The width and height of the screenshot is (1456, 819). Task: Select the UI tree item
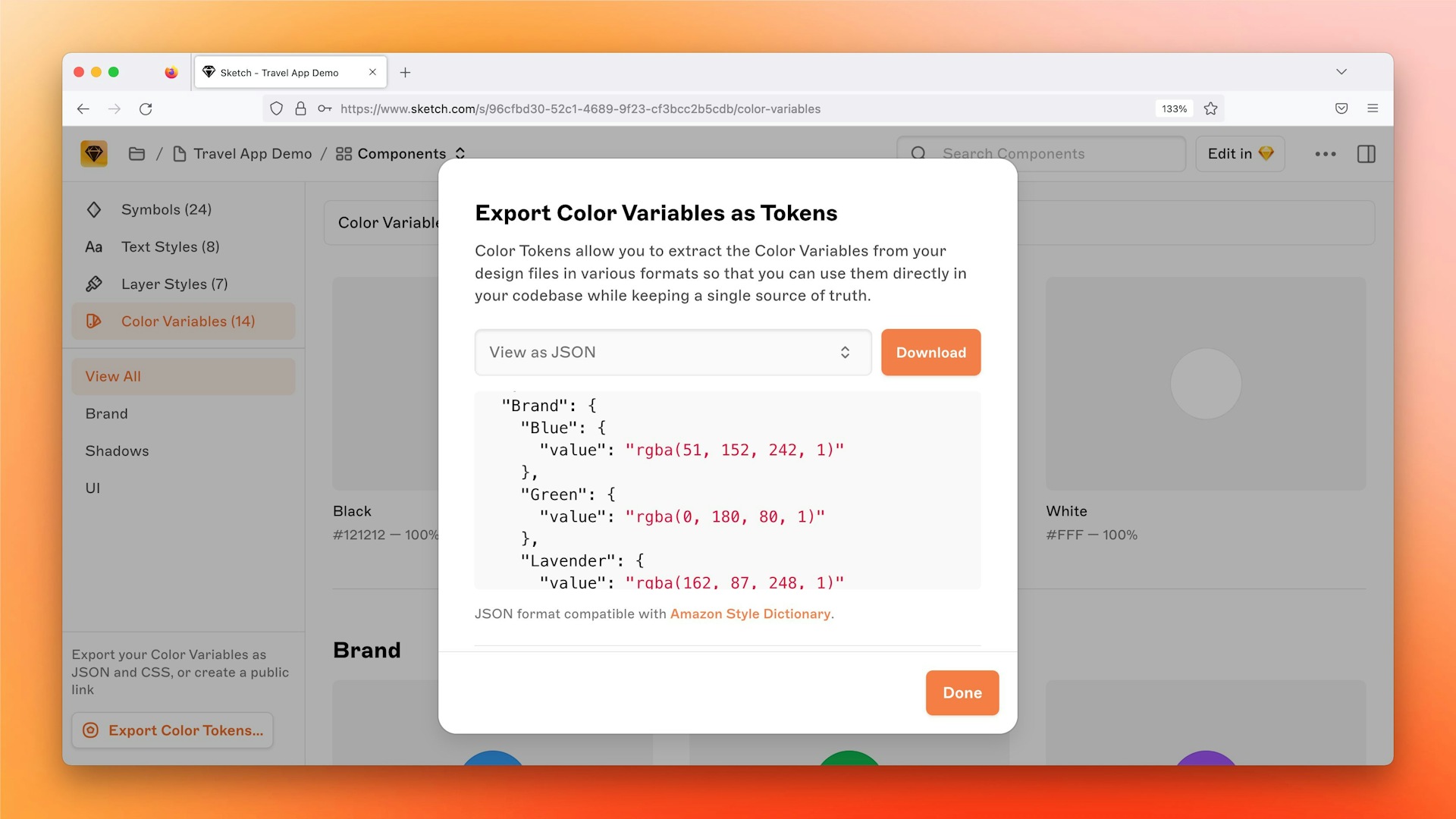93,487
